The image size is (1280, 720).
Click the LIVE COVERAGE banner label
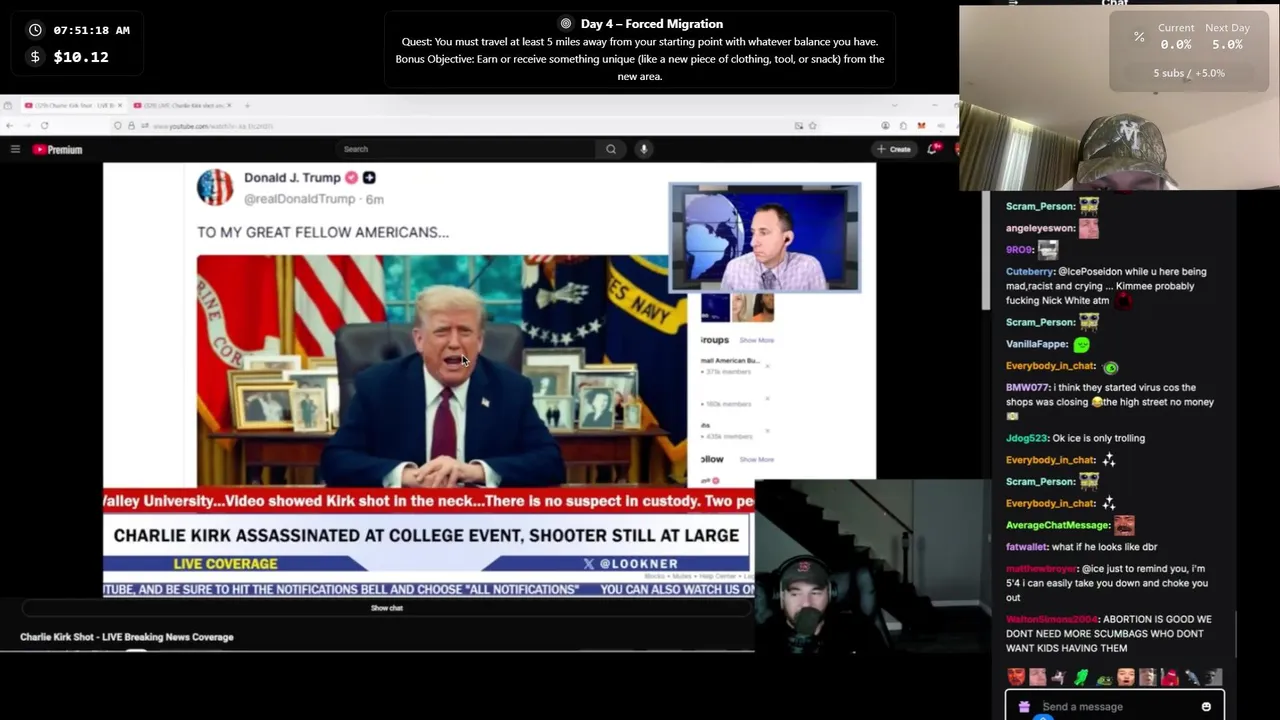point(225,564)
